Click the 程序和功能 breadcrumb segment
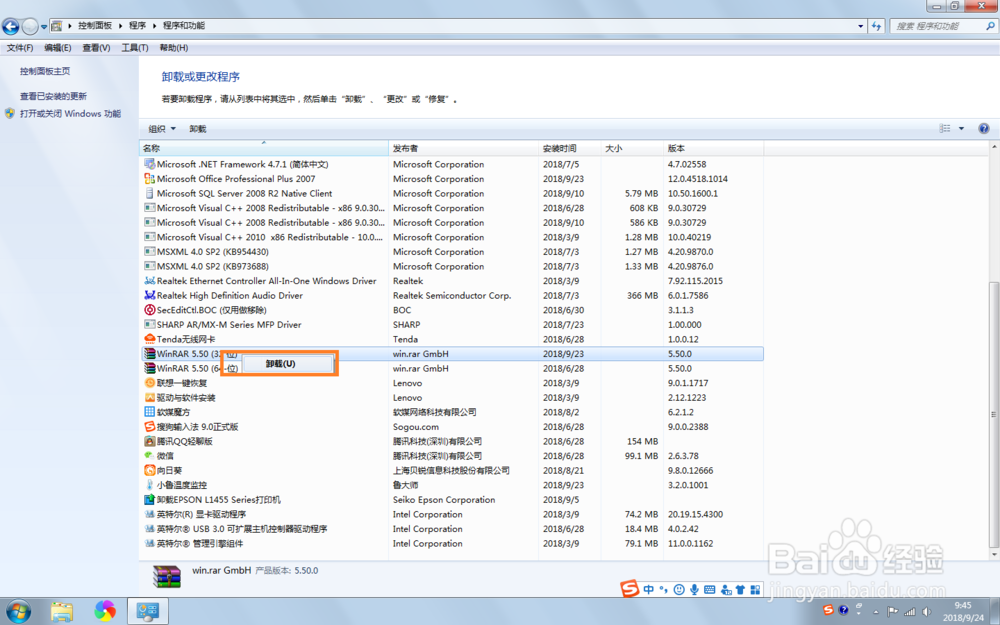This screenshot has height=625, width=1000. [x=184, y=26]
